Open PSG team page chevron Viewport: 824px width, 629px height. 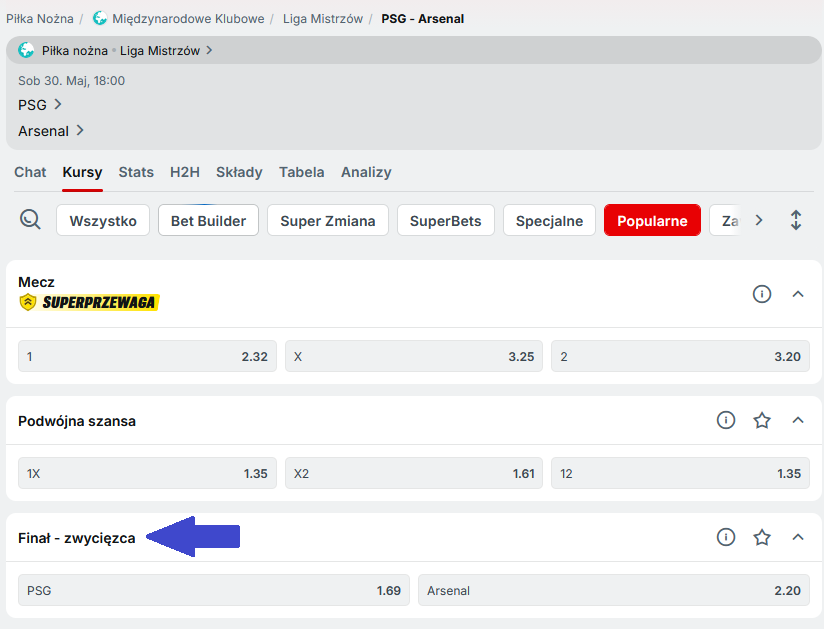58,105
